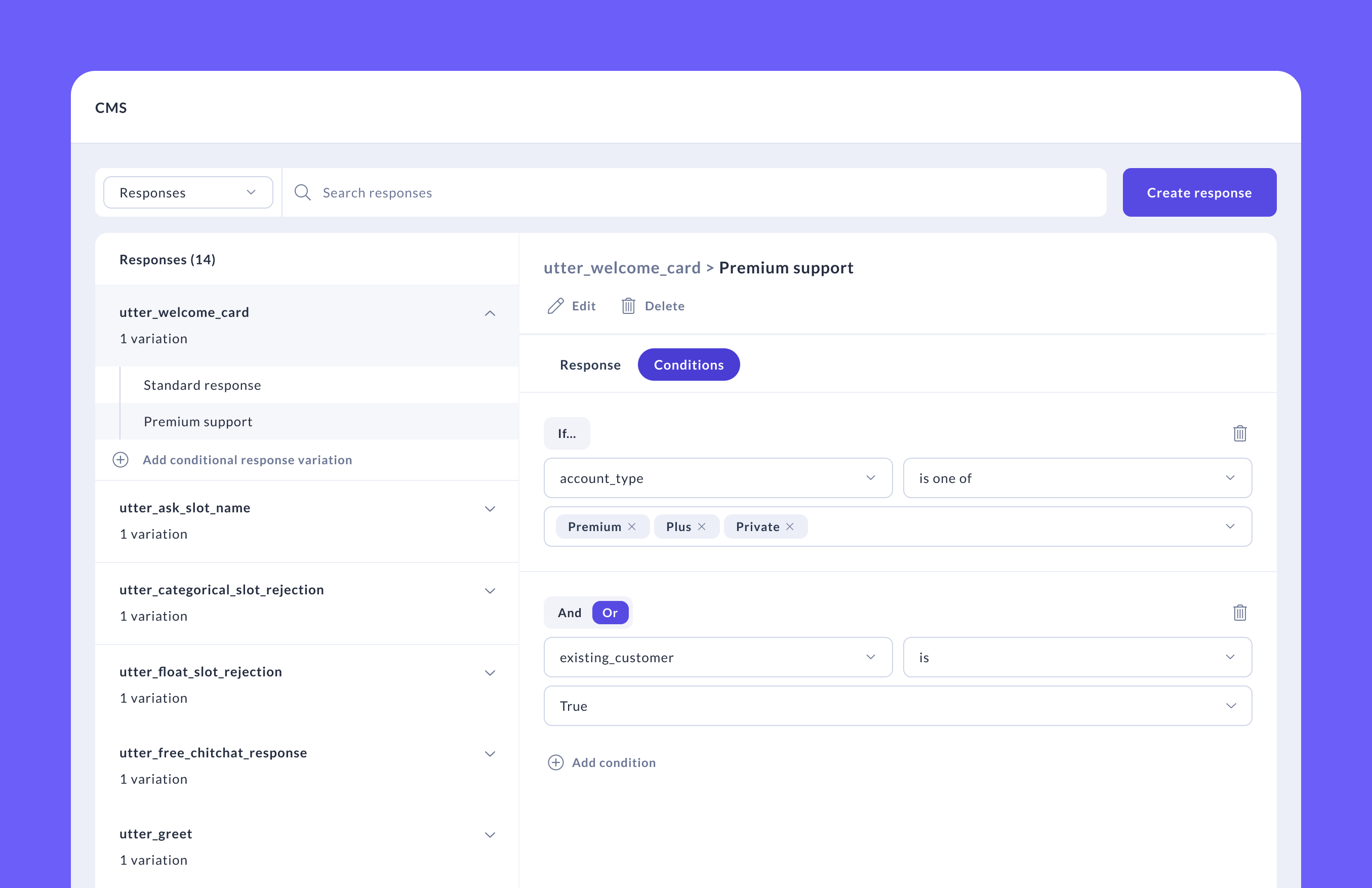Open the 'is one of' operator dropdown
This screenshot has width=1372, height=888.
point(1077,478)
